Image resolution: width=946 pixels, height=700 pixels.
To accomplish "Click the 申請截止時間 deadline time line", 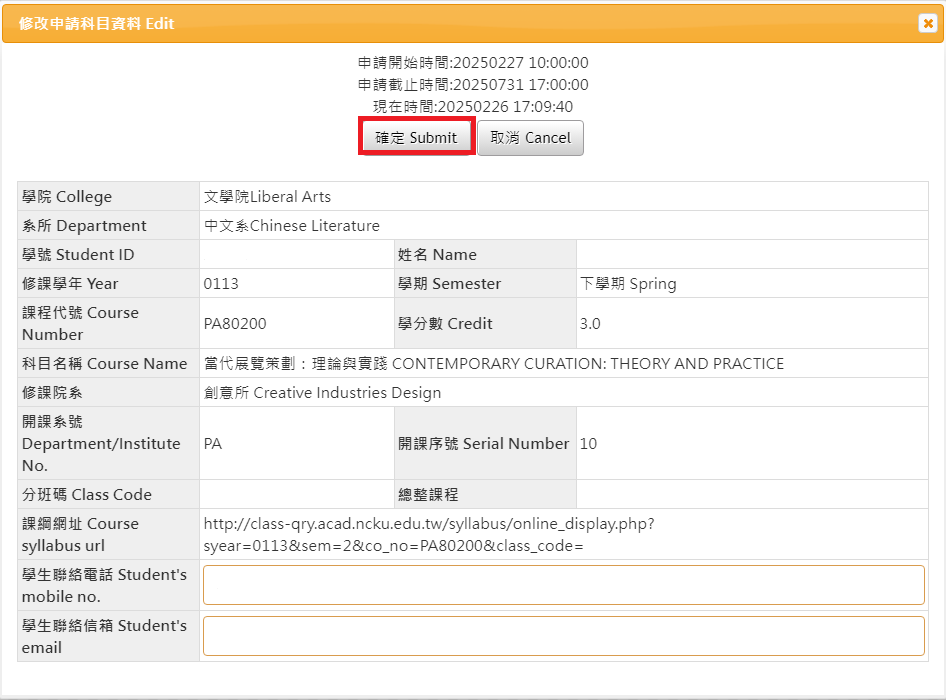I will click(473, 85).
